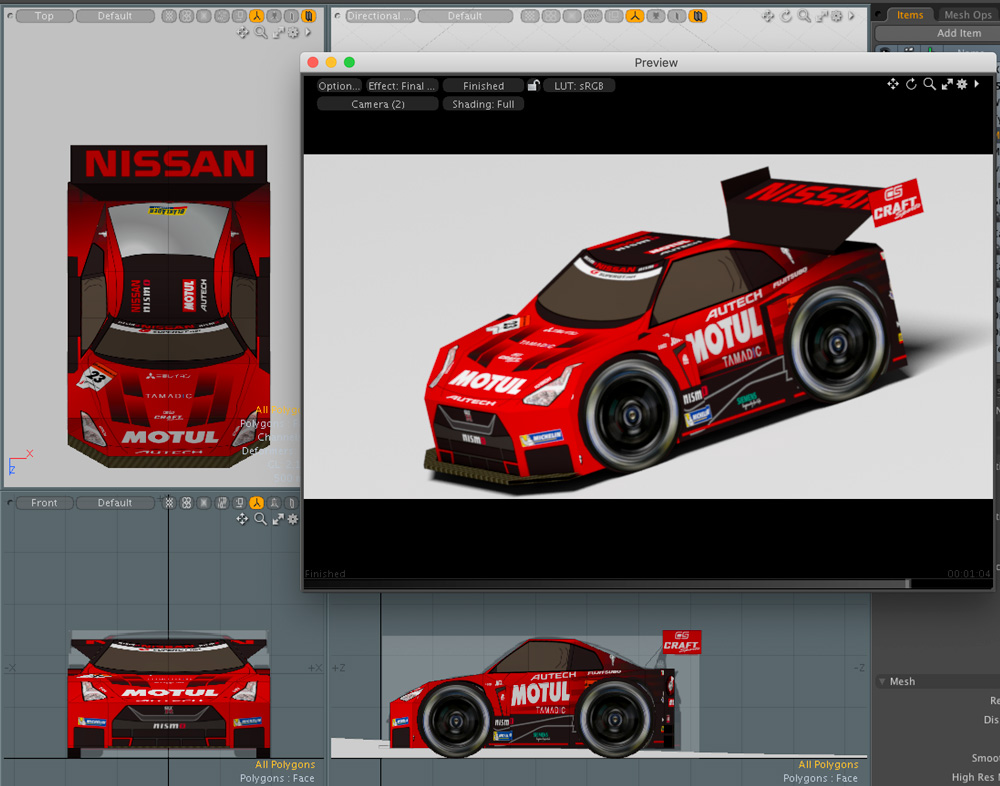This screenshot has height=786, width=1000.
Task: Click the pan icon in the Directional viewport
Action: pyautogui.click(x=768, y=16)
